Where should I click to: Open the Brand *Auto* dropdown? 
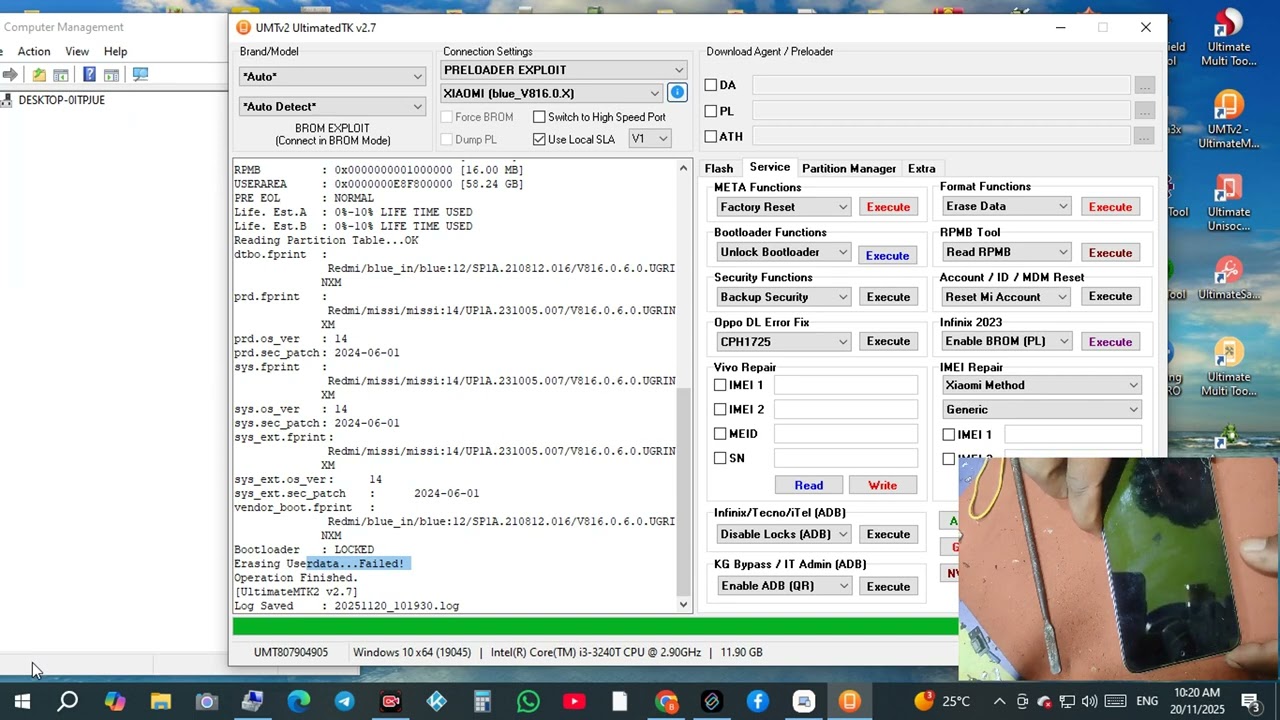[x=332, y=76]
